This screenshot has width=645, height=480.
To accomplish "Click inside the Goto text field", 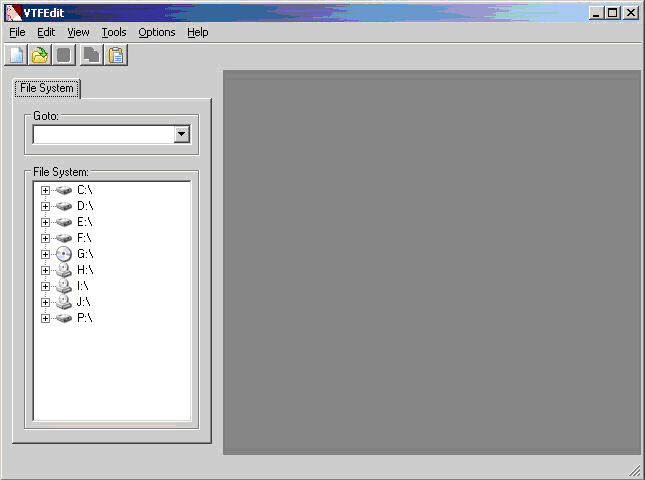I will pyautogui.click(x=104, y=134).
